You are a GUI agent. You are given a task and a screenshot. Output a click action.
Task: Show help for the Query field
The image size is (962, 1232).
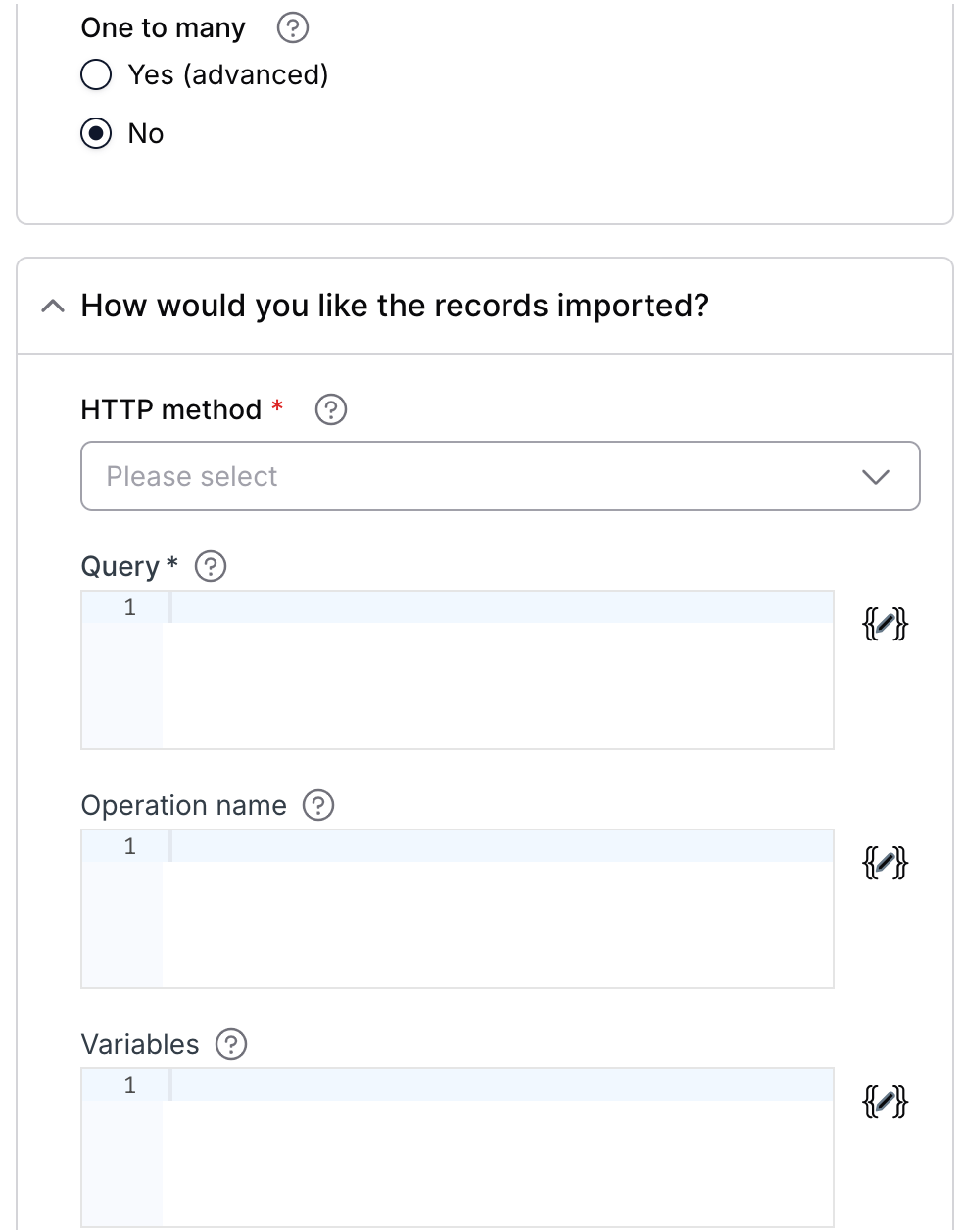pos(211,566)
